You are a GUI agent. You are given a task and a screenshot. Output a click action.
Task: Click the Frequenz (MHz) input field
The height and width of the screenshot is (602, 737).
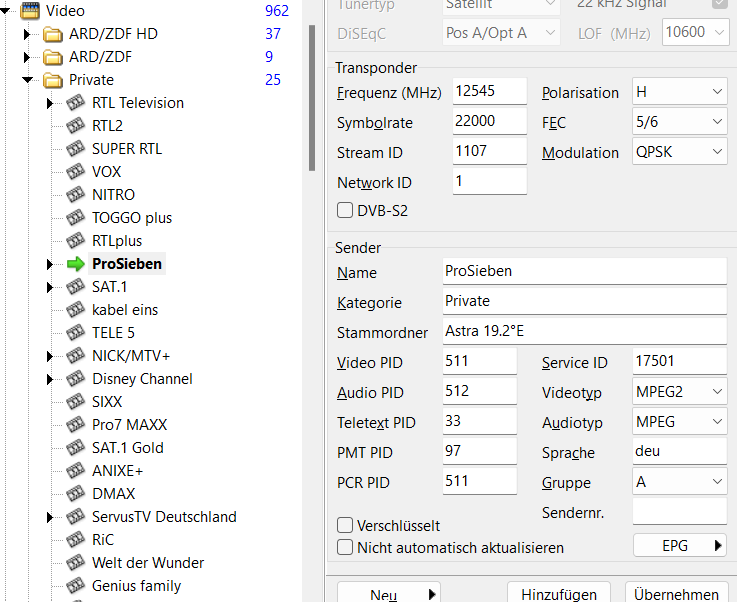point(489,92)
